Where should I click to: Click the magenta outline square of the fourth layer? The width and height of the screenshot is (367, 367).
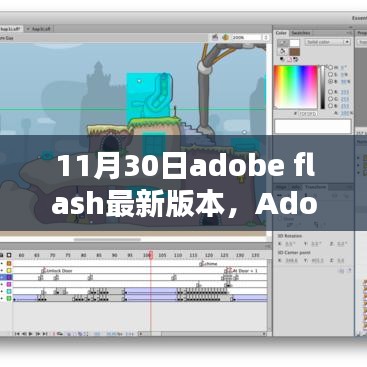9,284
